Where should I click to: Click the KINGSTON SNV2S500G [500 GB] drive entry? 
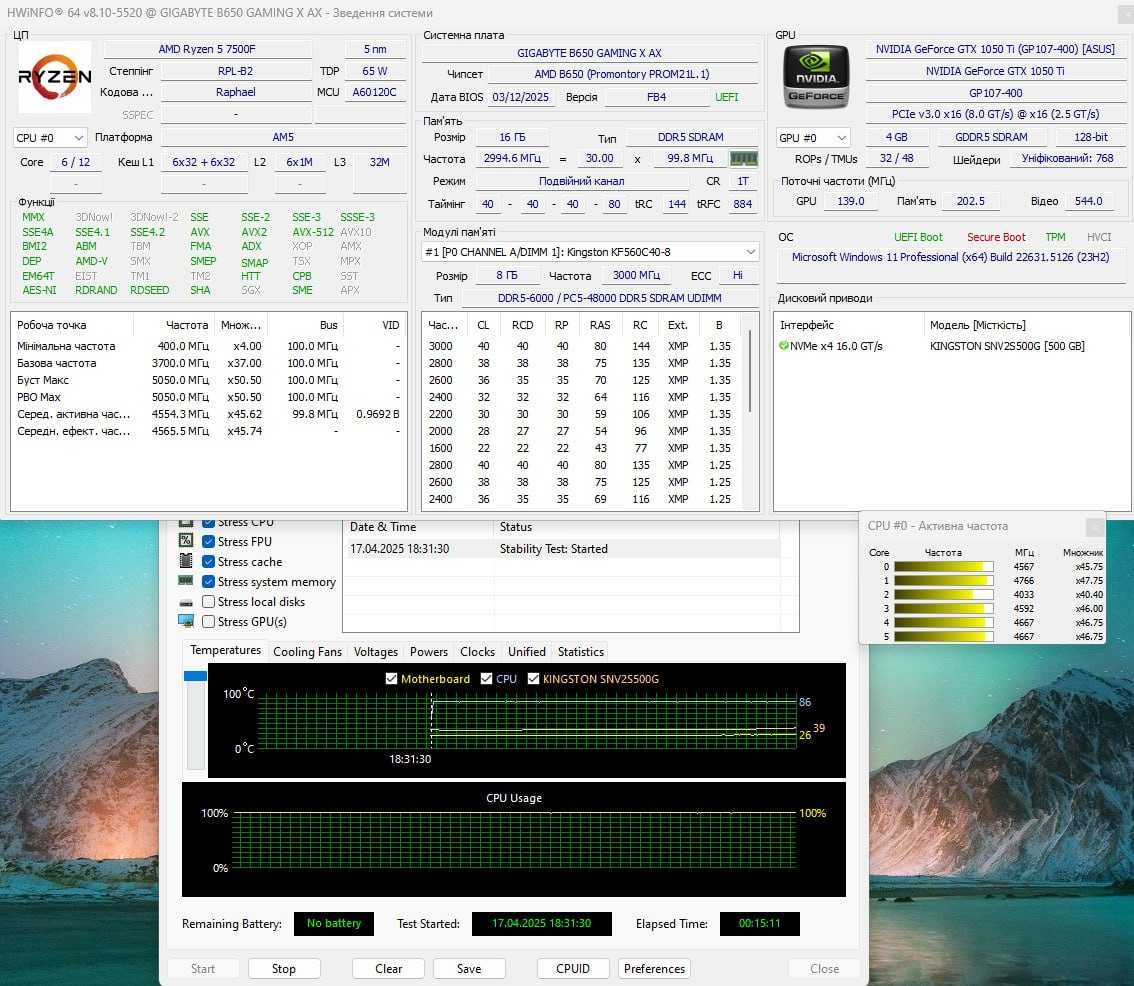tap(1007, 346)
